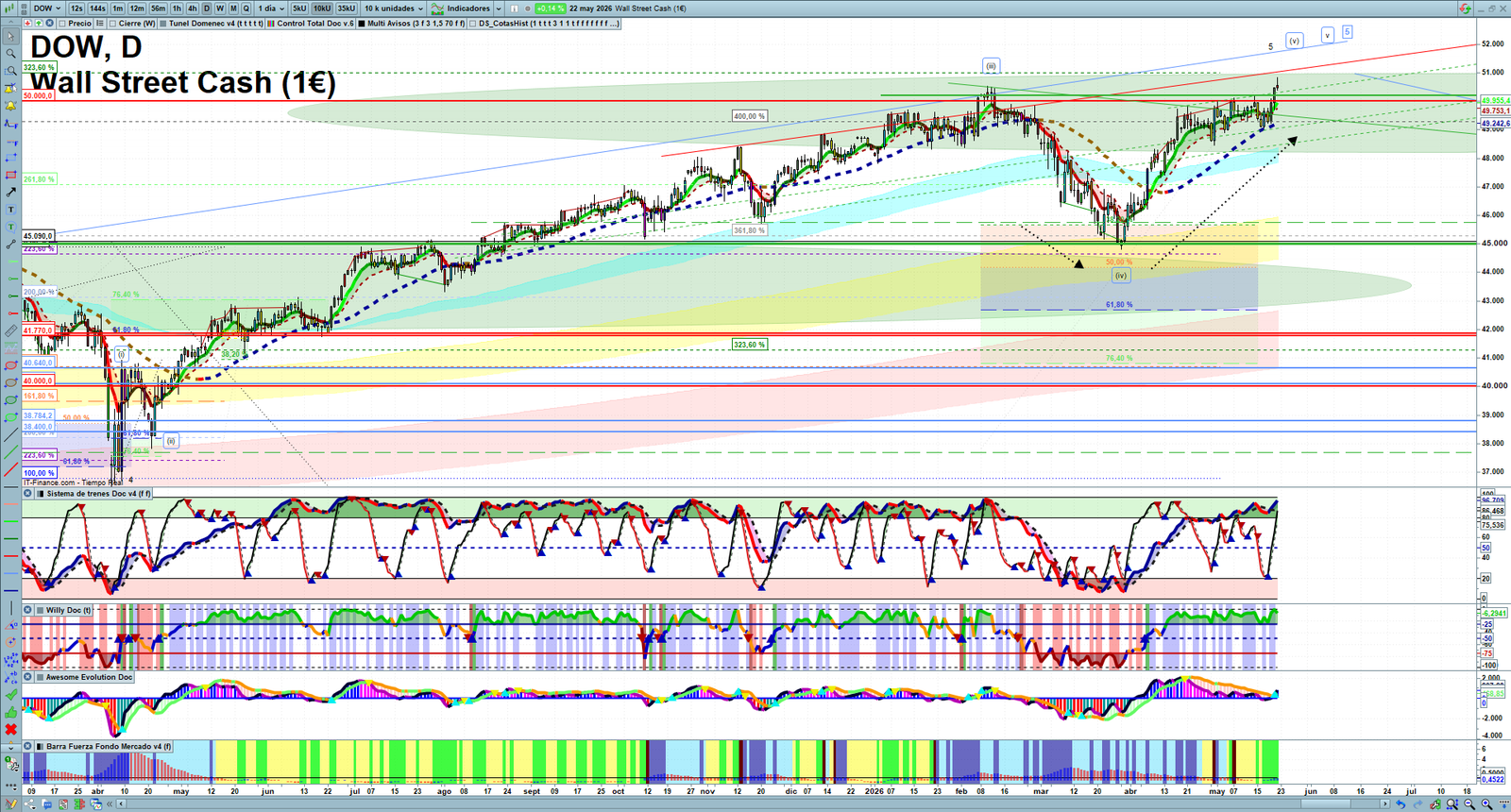Click the pencil drawing-mode icon at bottom-left
This screenshot has width=1511, height=812.
point(11,803)
